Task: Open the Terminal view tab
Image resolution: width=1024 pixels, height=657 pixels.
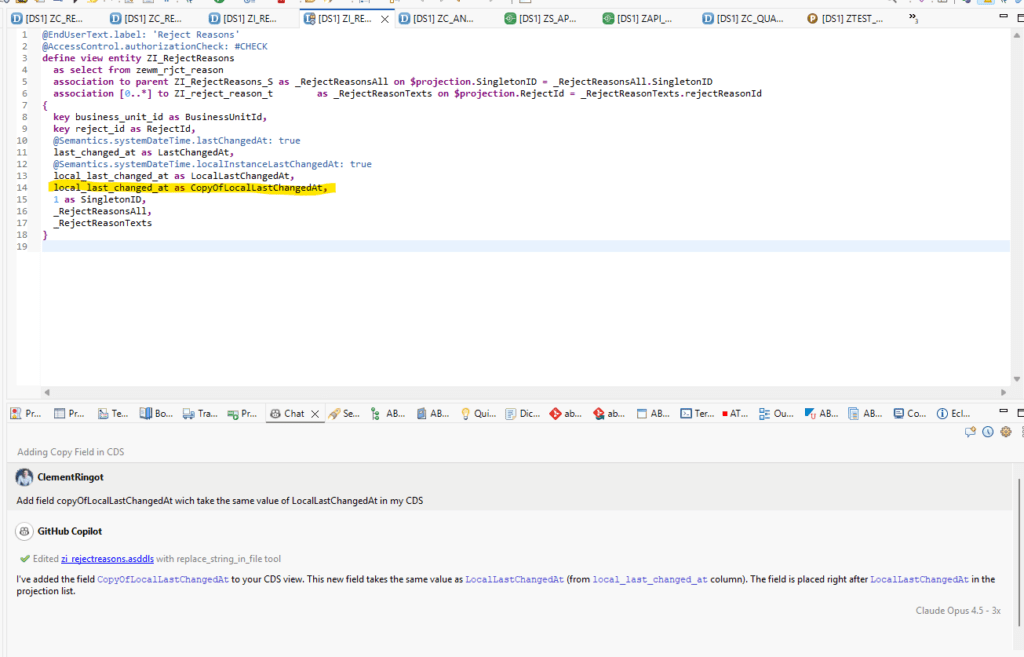Action: [697, 413]
